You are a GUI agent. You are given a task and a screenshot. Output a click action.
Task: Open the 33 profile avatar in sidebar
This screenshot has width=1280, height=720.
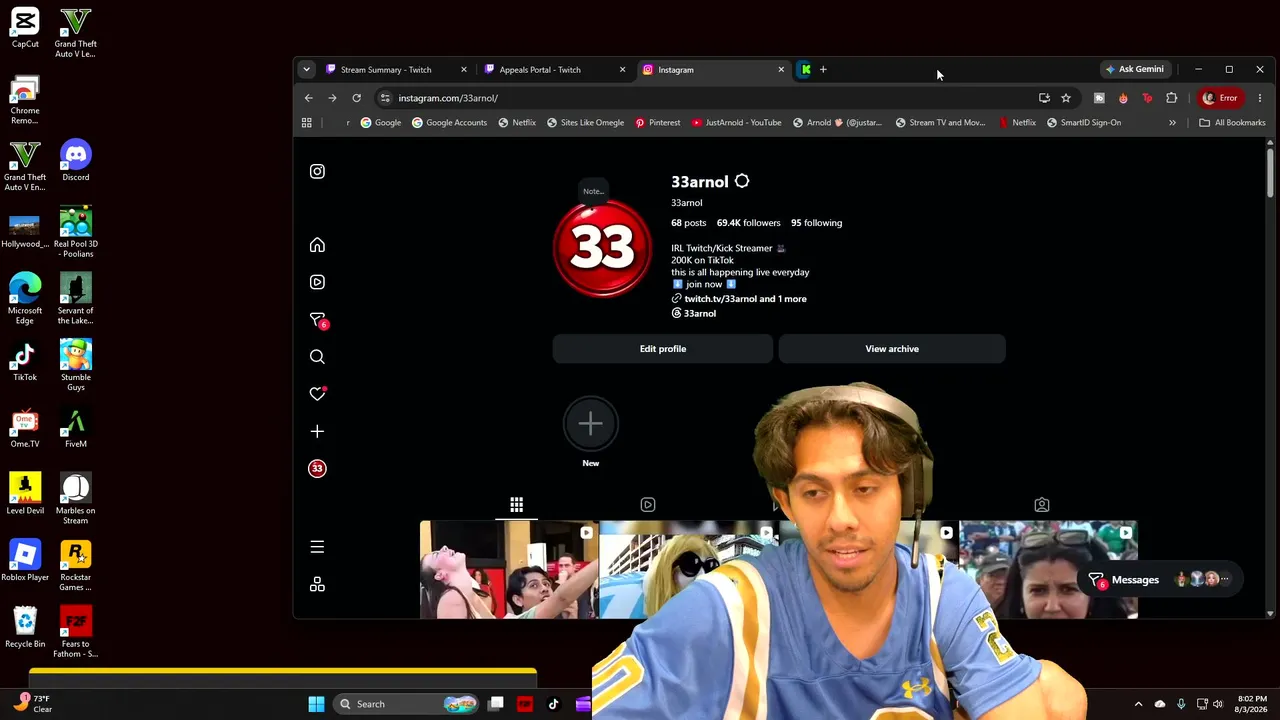click(317, 468)
